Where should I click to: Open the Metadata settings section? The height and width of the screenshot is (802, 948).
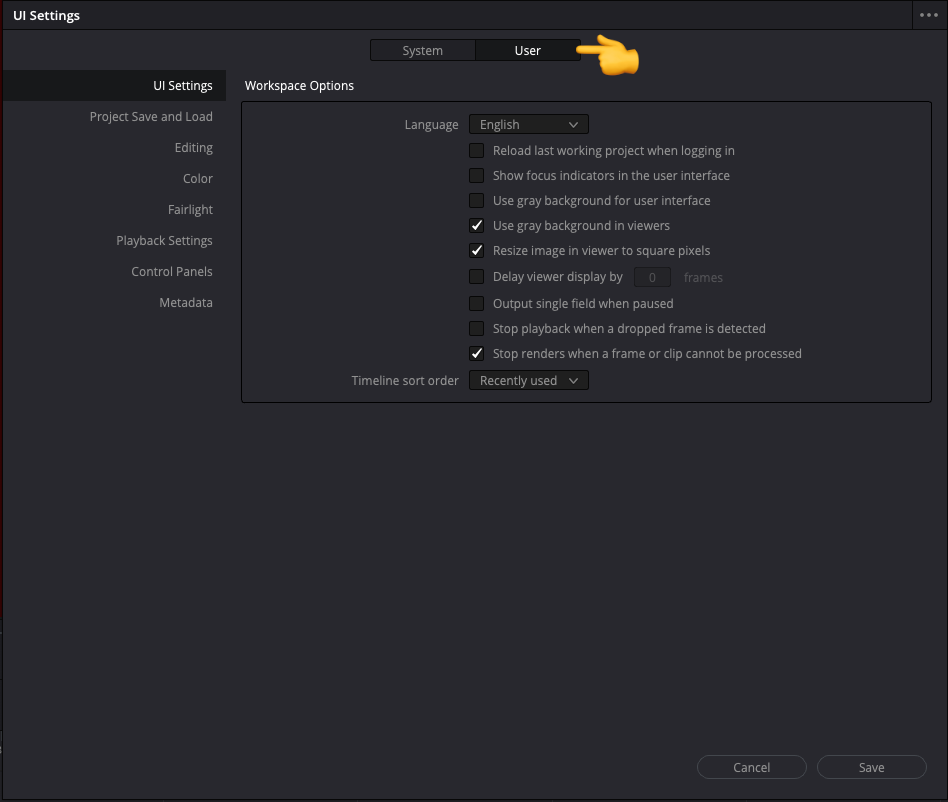(186, 302)
